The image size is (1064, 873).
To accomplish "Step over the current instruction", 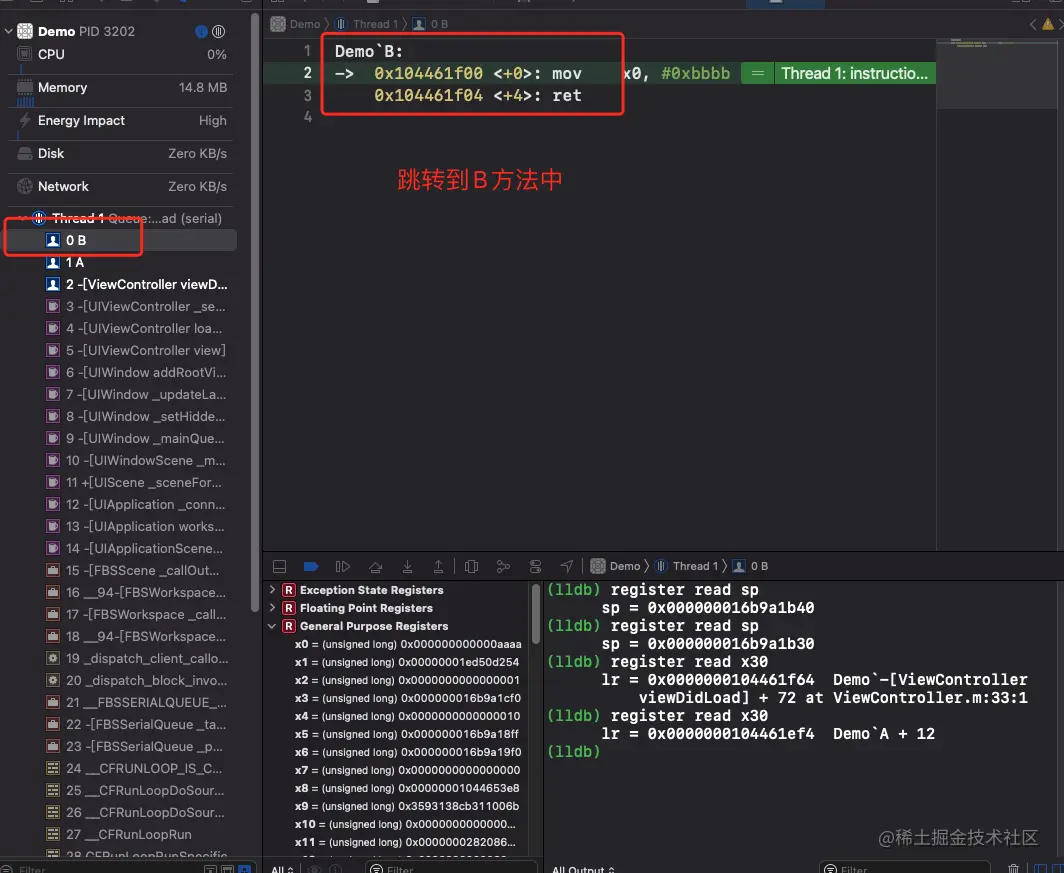I will click(376, 566).
